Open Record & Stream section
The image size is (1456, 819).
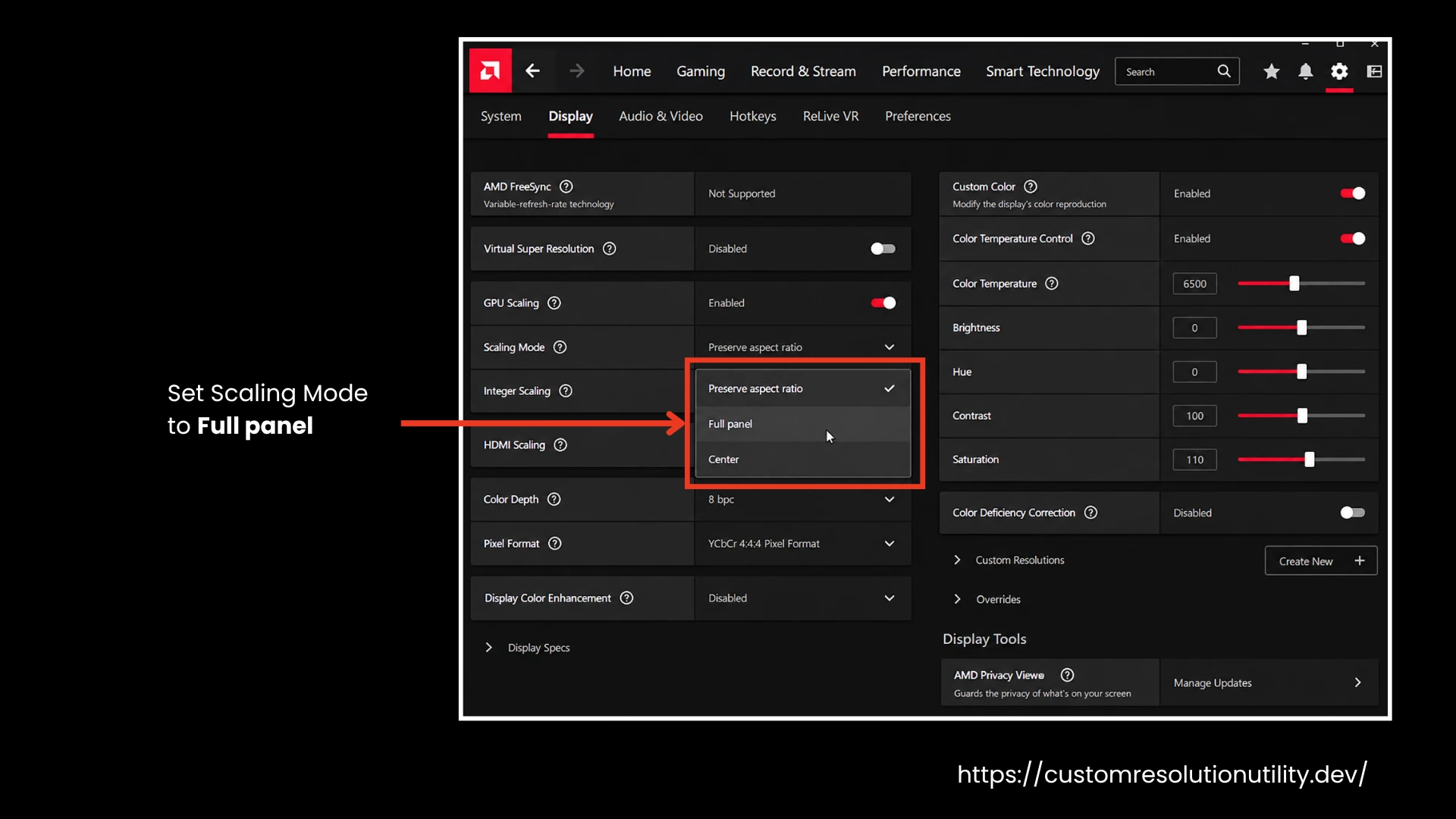[x=803, y=71]
